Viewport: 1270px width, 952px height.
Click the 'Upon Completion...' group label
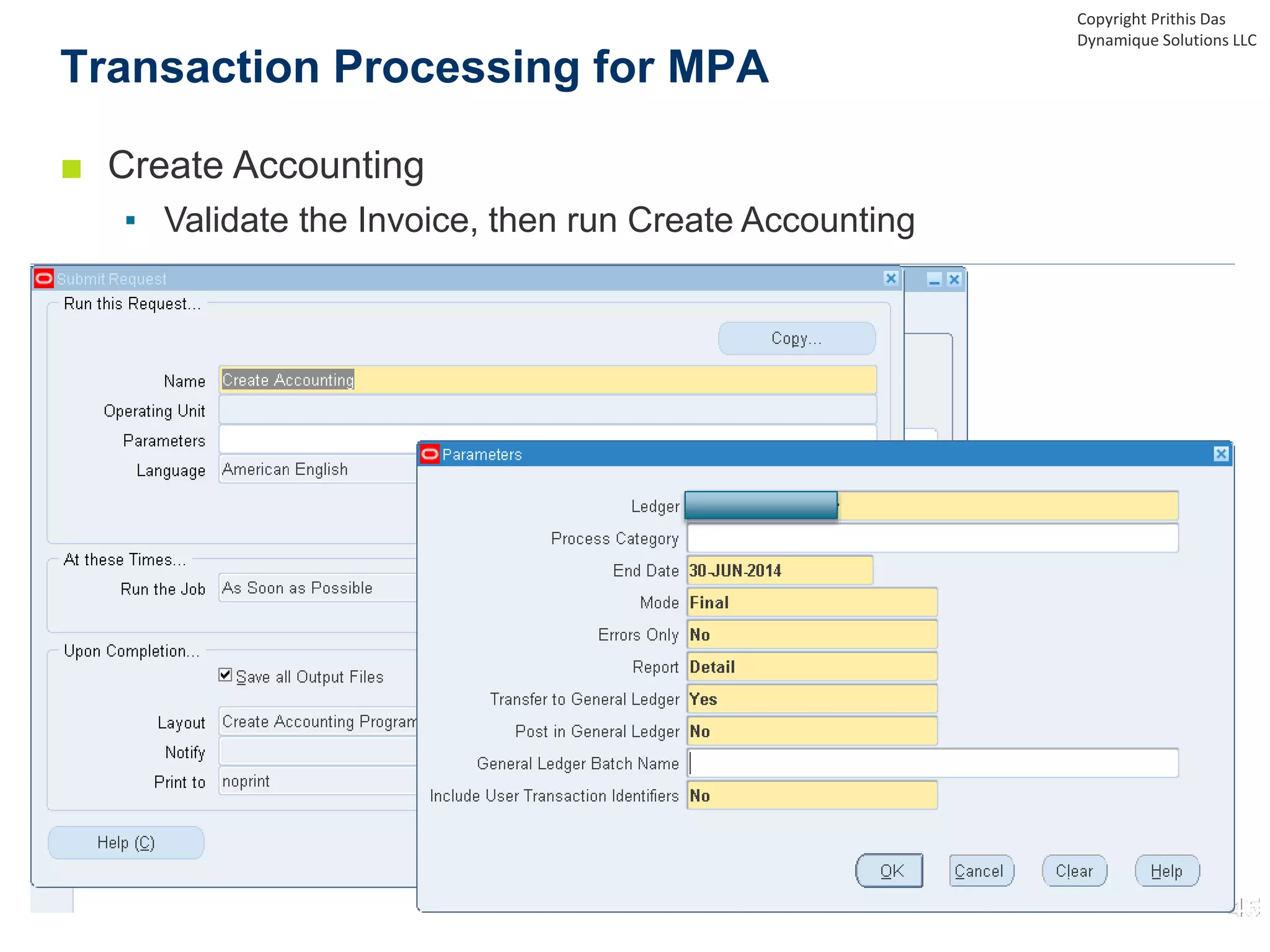(131, 651)
